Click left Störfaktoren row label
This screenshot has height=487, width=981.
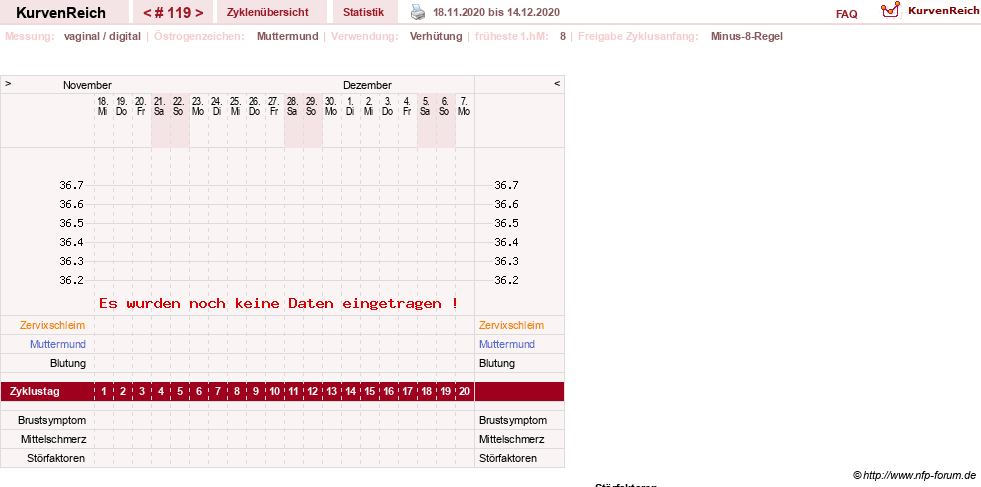point(56,458)
